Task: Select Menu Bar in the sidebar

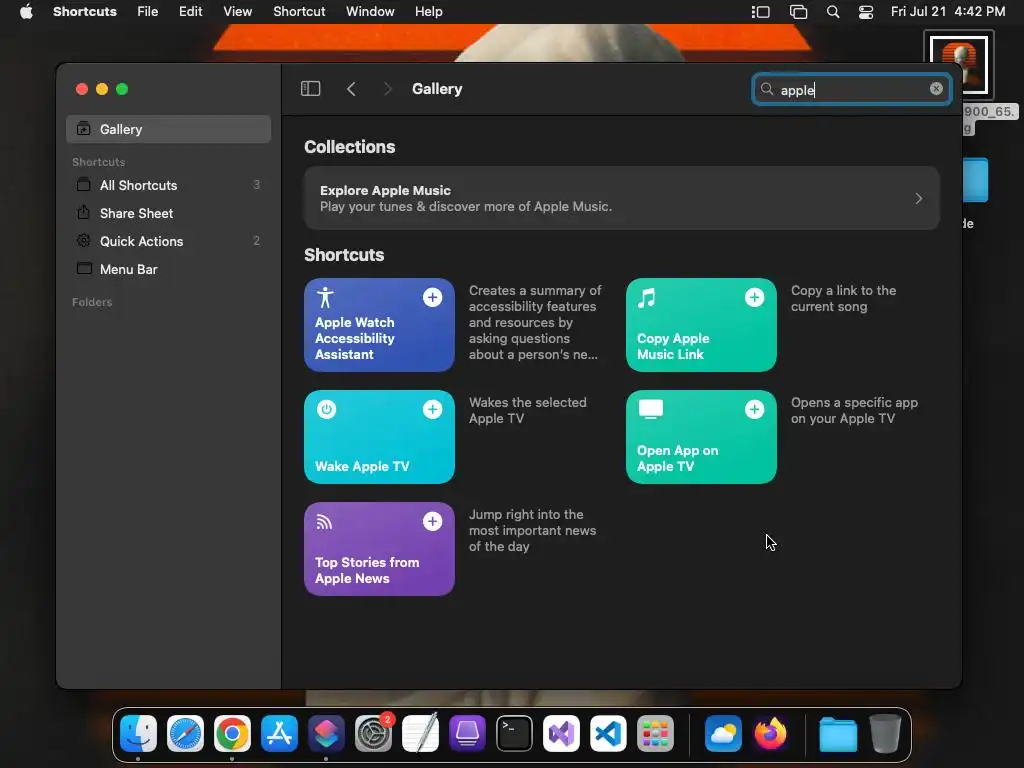Action: [168, 269]
